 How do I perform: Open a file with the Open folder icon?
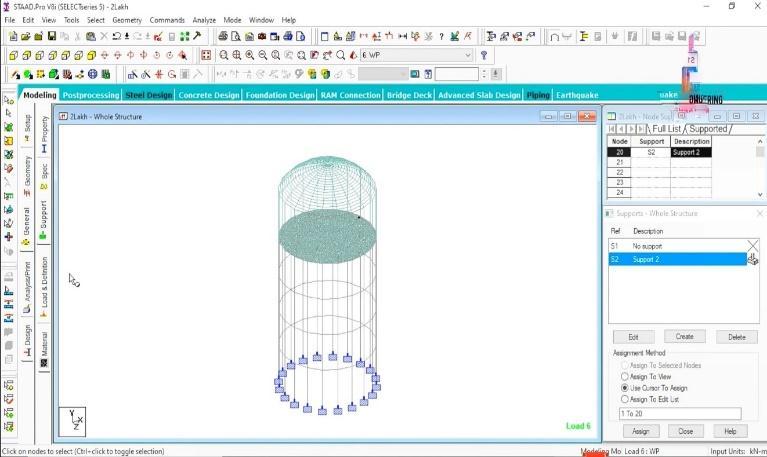tap(26, 36)
